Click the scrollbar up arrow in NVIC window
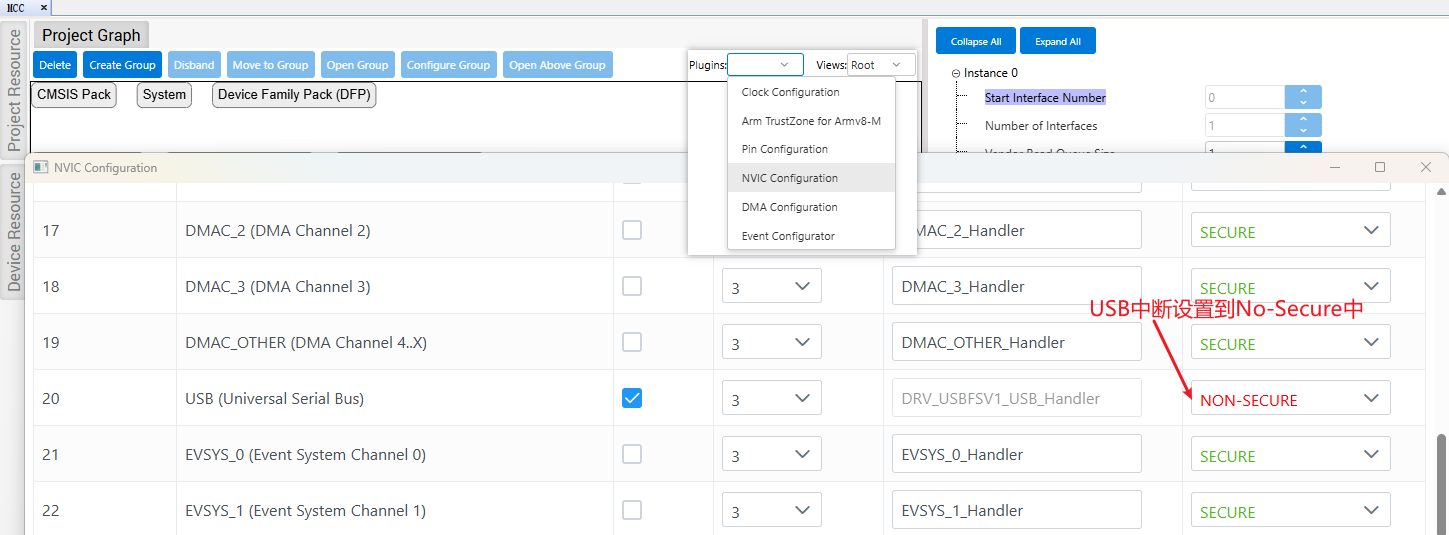Screen dimensions: 1449x535 (1441, 191)
